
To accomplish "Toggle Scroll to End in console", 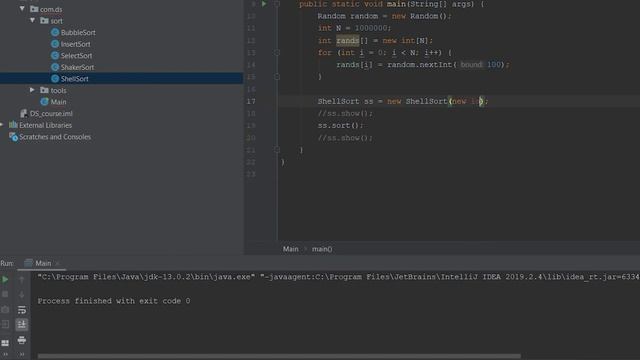I will click(x=22, y=324).
